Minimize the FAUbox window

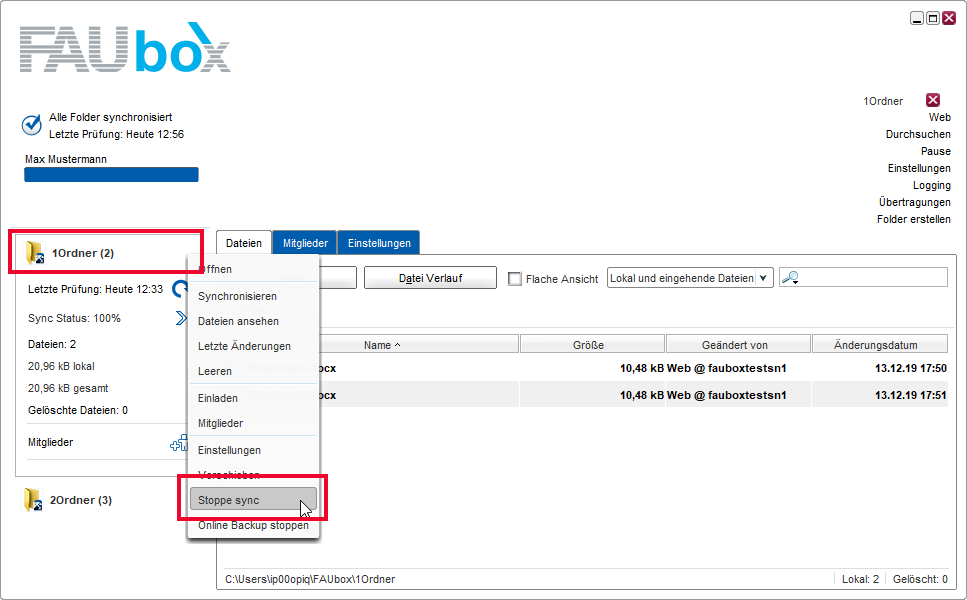(x=917, y=18)
